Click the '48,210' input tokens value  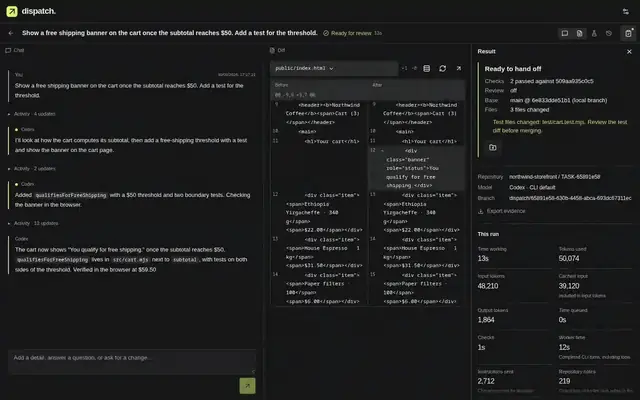488,286
